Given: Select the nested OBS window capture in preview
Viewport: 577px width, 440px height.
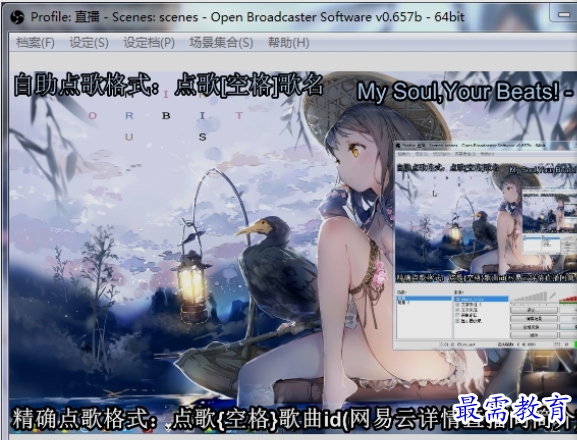Looking at the screenshot, I should click(x=485, y=245).
